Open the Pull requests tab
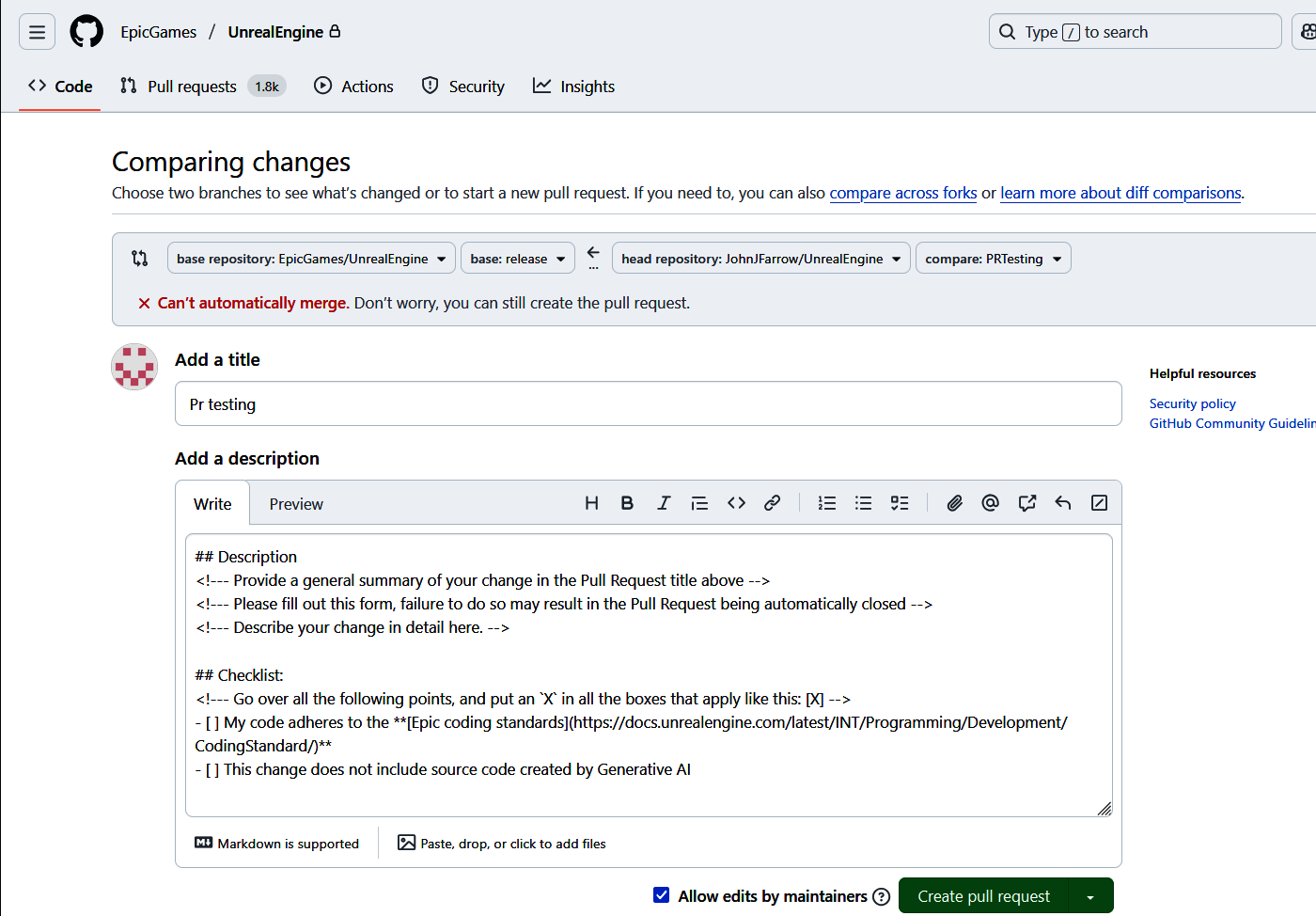The image size is (1316, 916). coord(192,87)
